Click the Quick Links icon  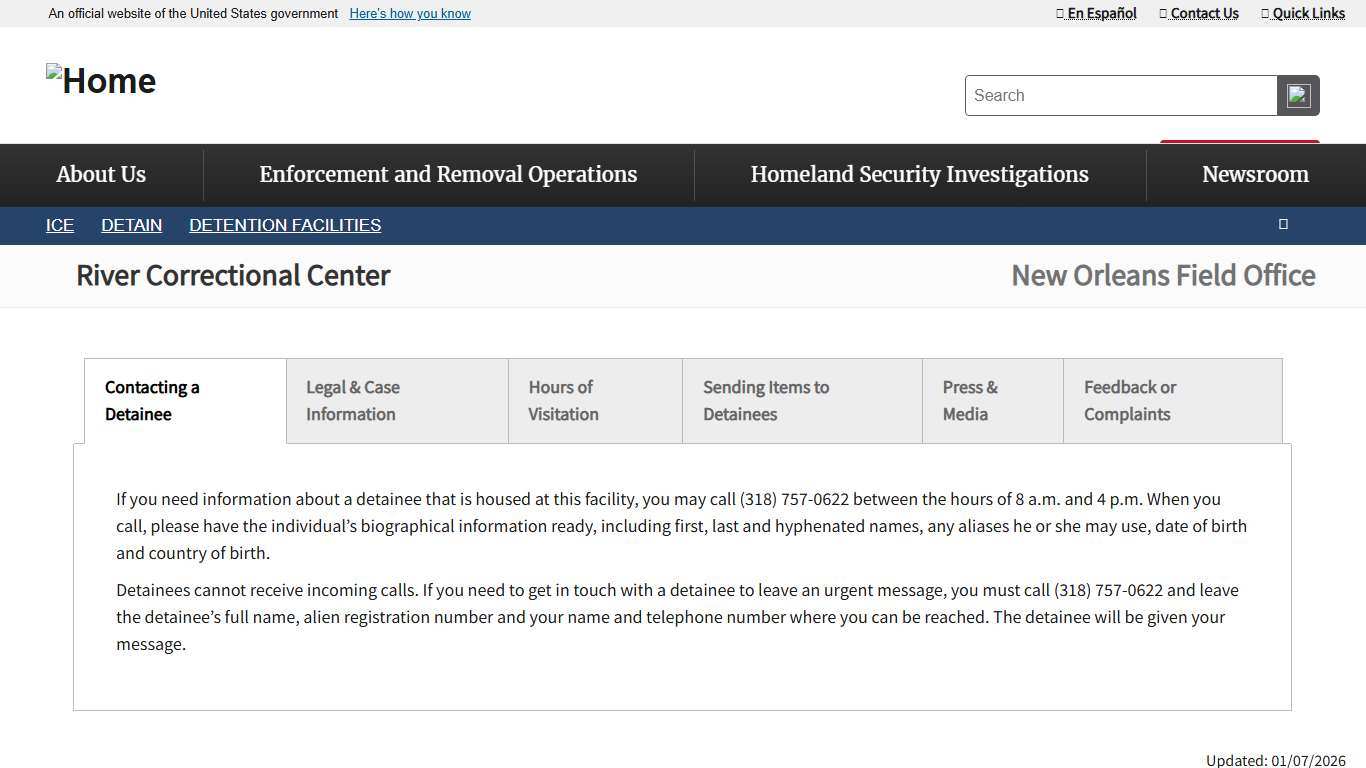coord(1265,13)
